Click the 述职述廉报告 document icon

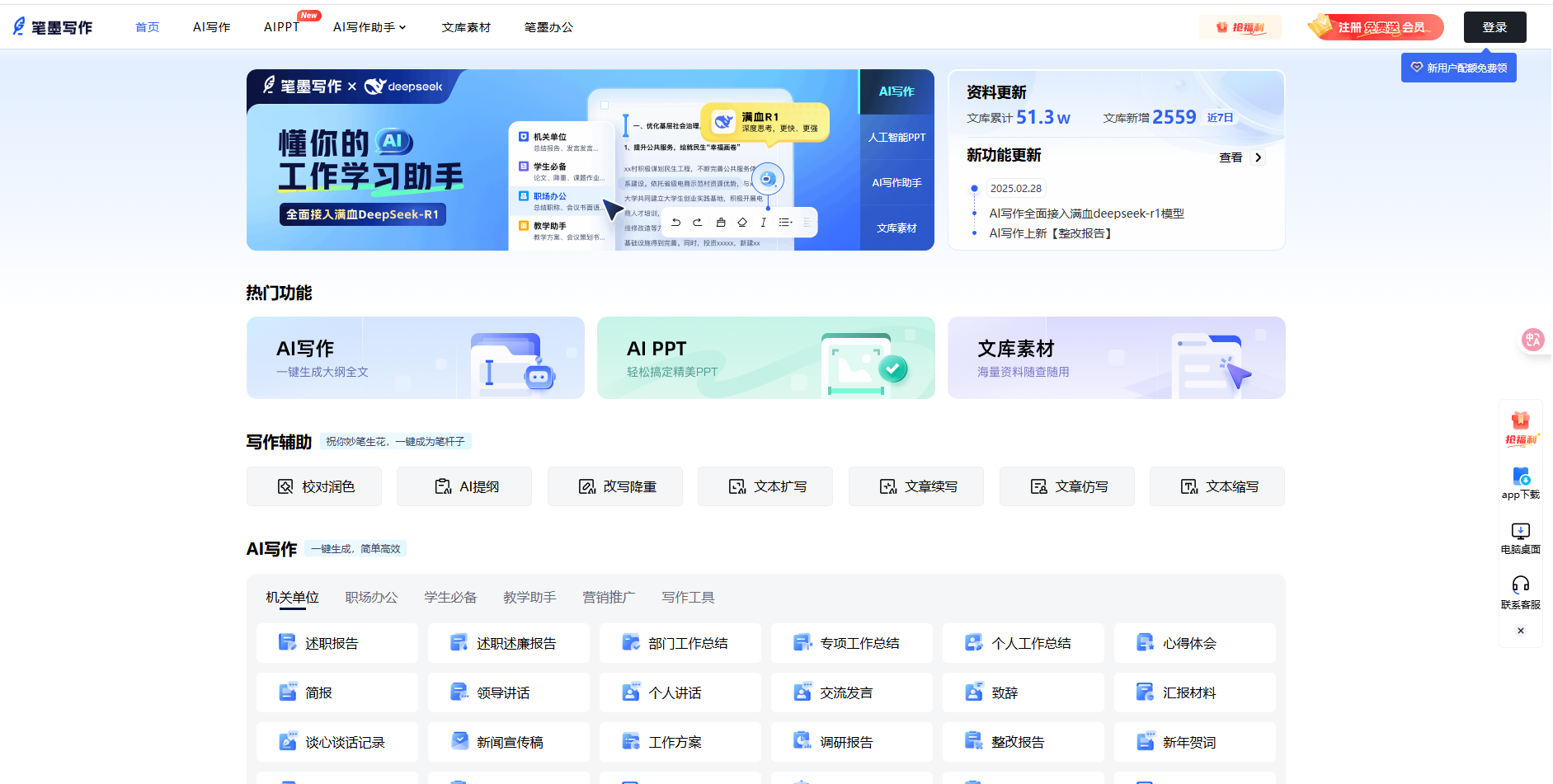459,642
